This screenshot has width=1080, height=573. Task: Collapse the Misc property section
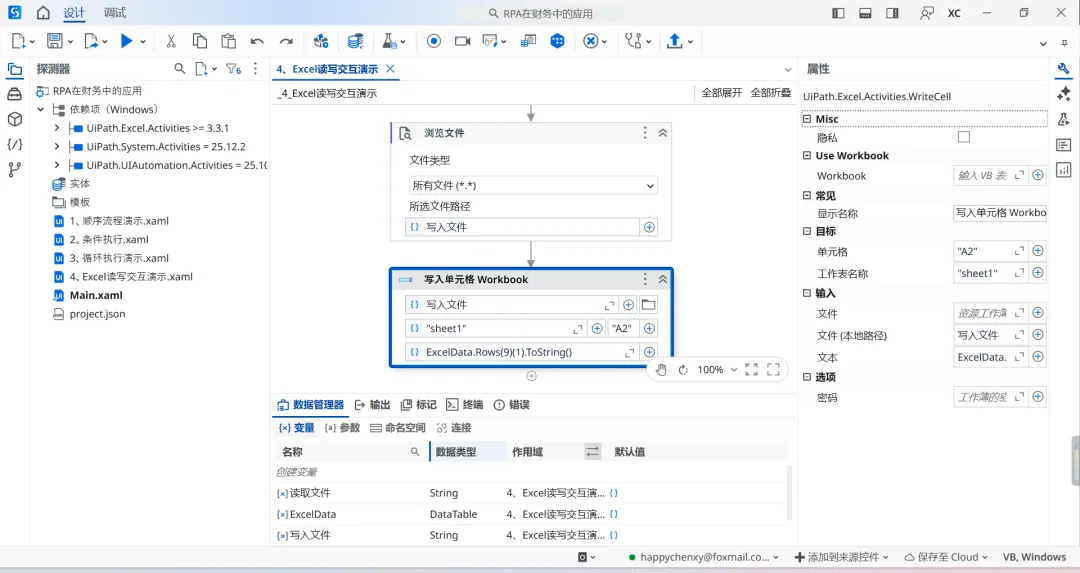[807, 119]
